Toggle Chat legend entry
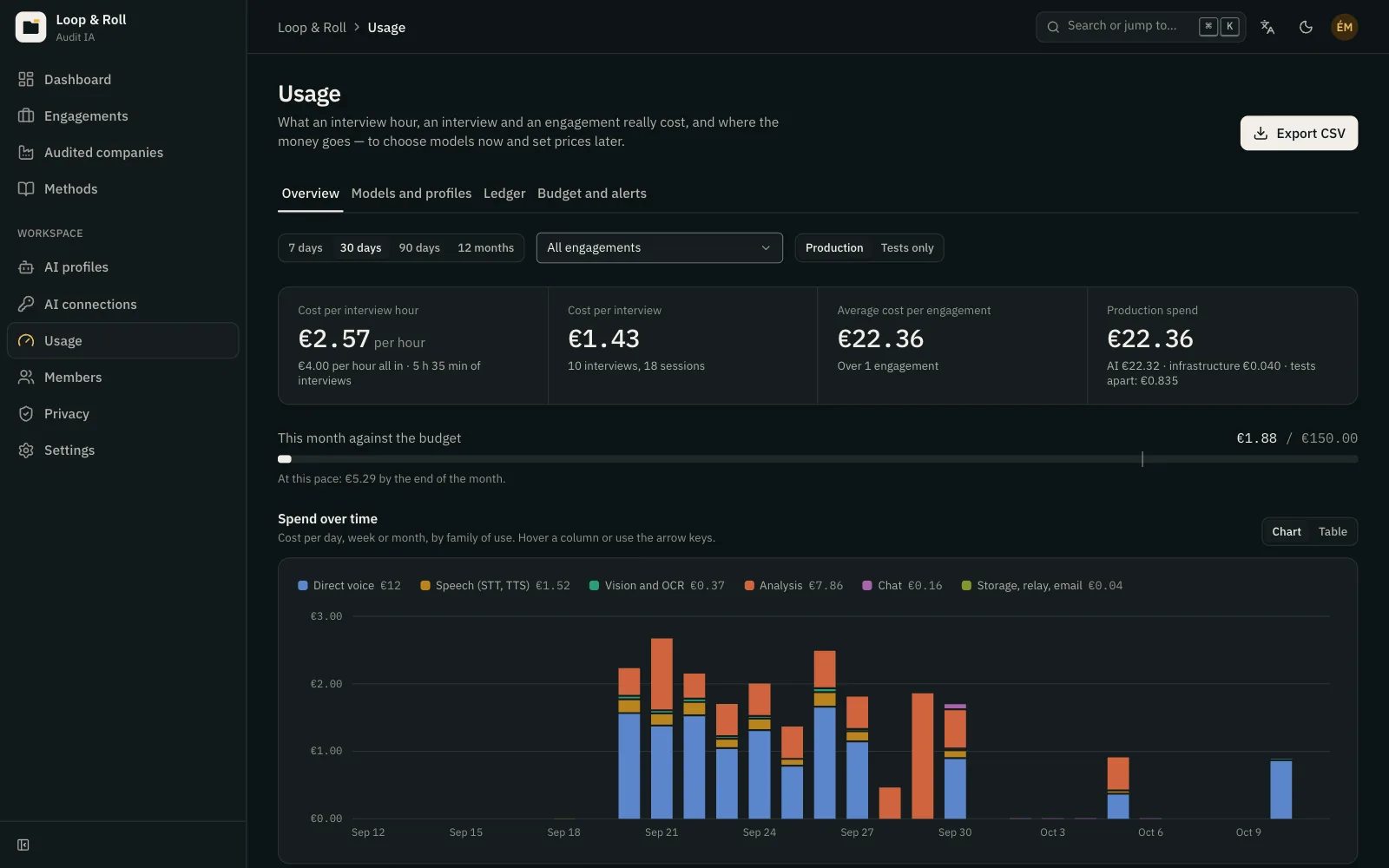Viewport: 1389px width, 868px height. (x=902, y=586)
